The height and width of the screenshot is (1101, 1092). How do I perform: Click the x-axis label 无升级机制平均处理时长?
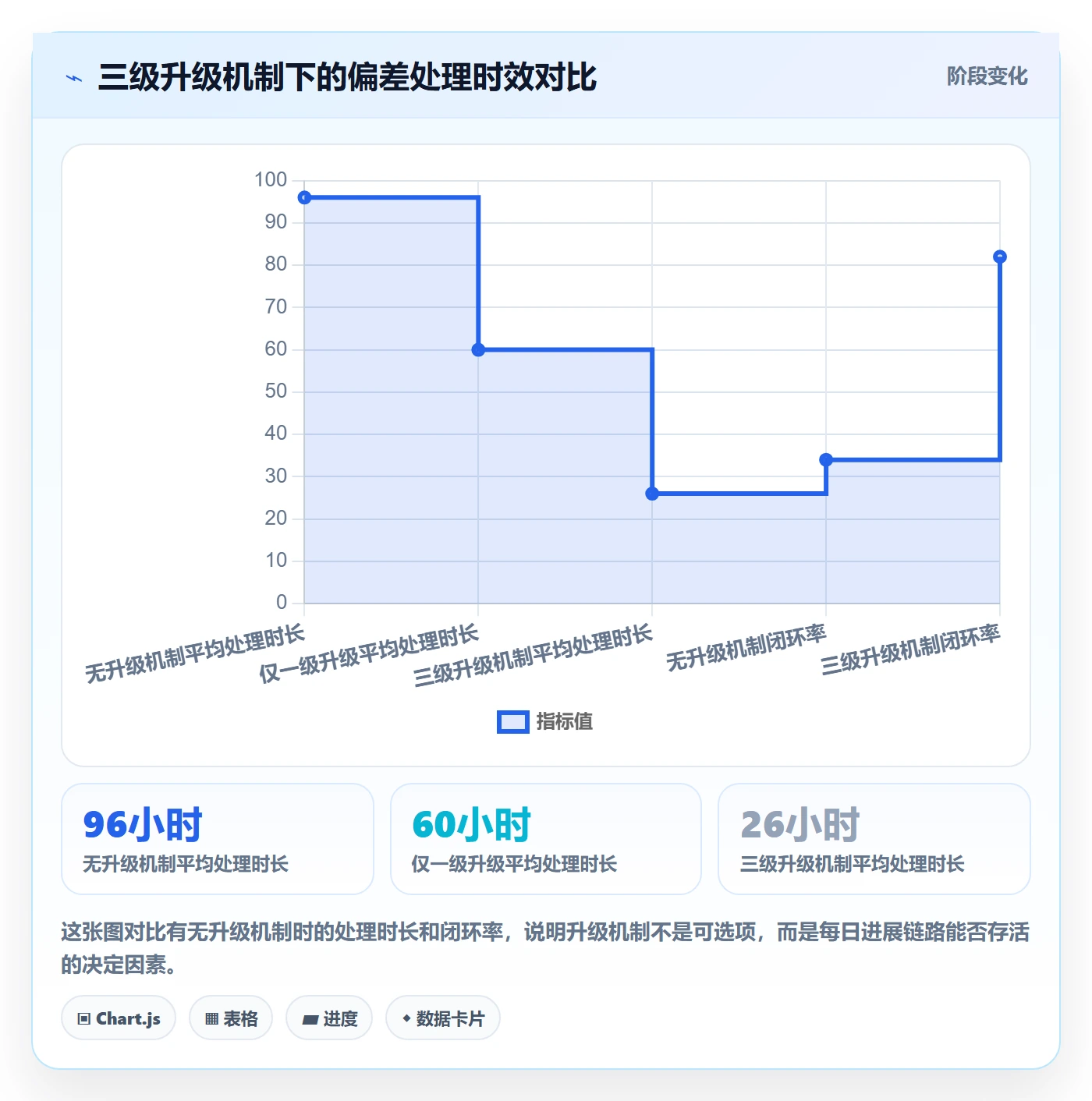pos(195,654)
